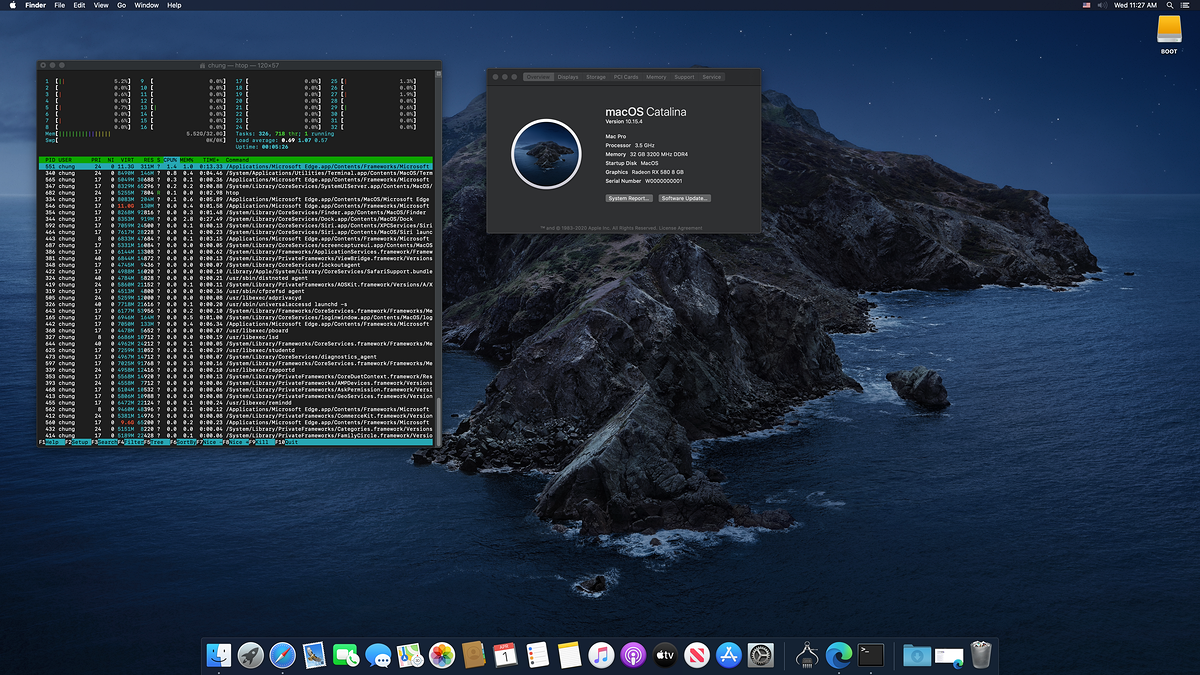Image resolution: width=1200 pixels, height=675 pixels.
Task: Open App Store in the Dock
Action: 728,655
